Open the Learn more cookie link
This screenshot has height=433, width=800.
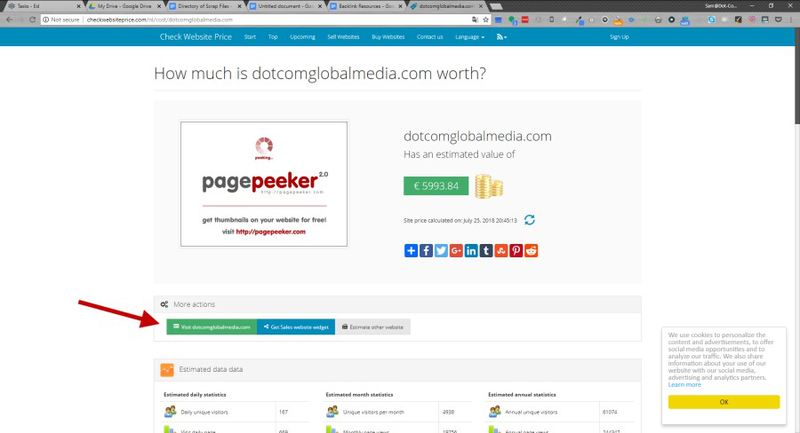(685, 385)
